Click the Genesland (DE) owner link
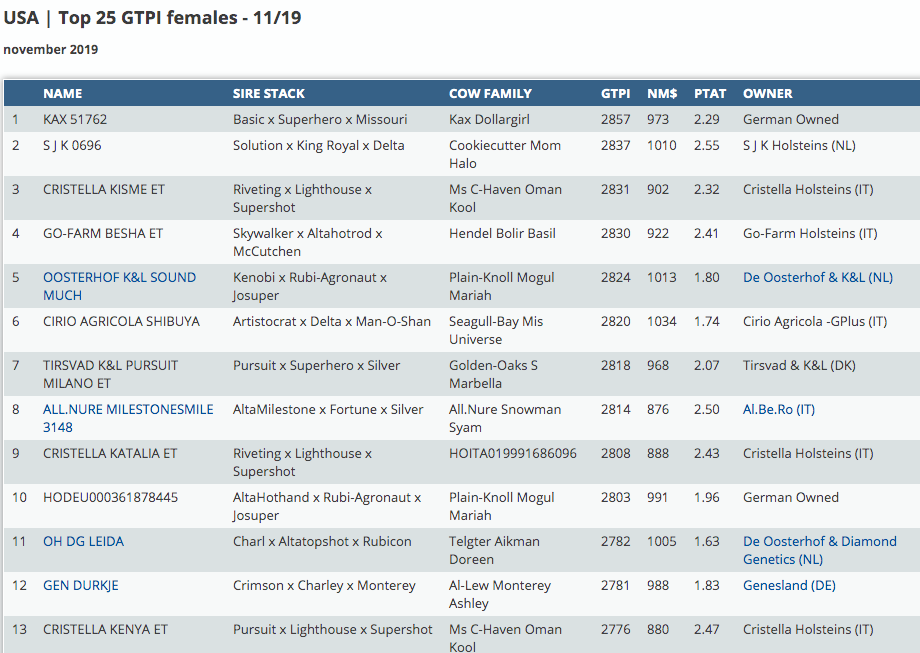Image resolution: width=920 pixels, height=653 pixels. (x=789, y=586)
